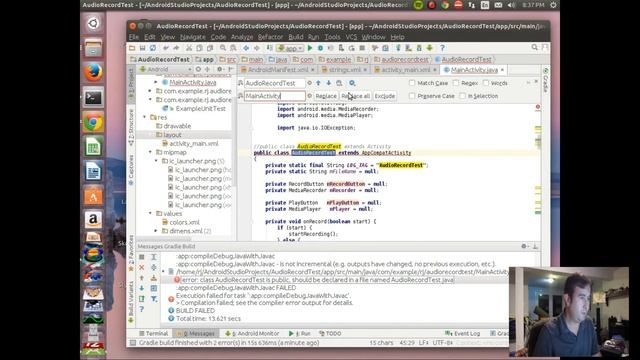Click scroll-from-source target icon in Project pane

pyautogui.click(x=198, y=69)
